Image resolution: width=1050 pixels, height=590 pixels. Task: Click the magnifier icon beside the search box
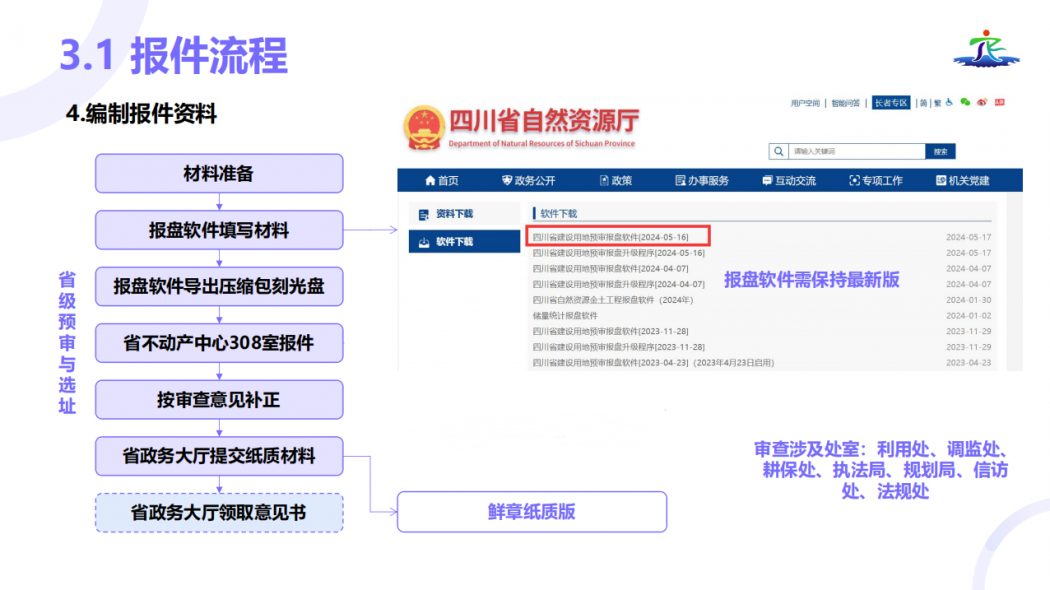click(x=778, y=151)
